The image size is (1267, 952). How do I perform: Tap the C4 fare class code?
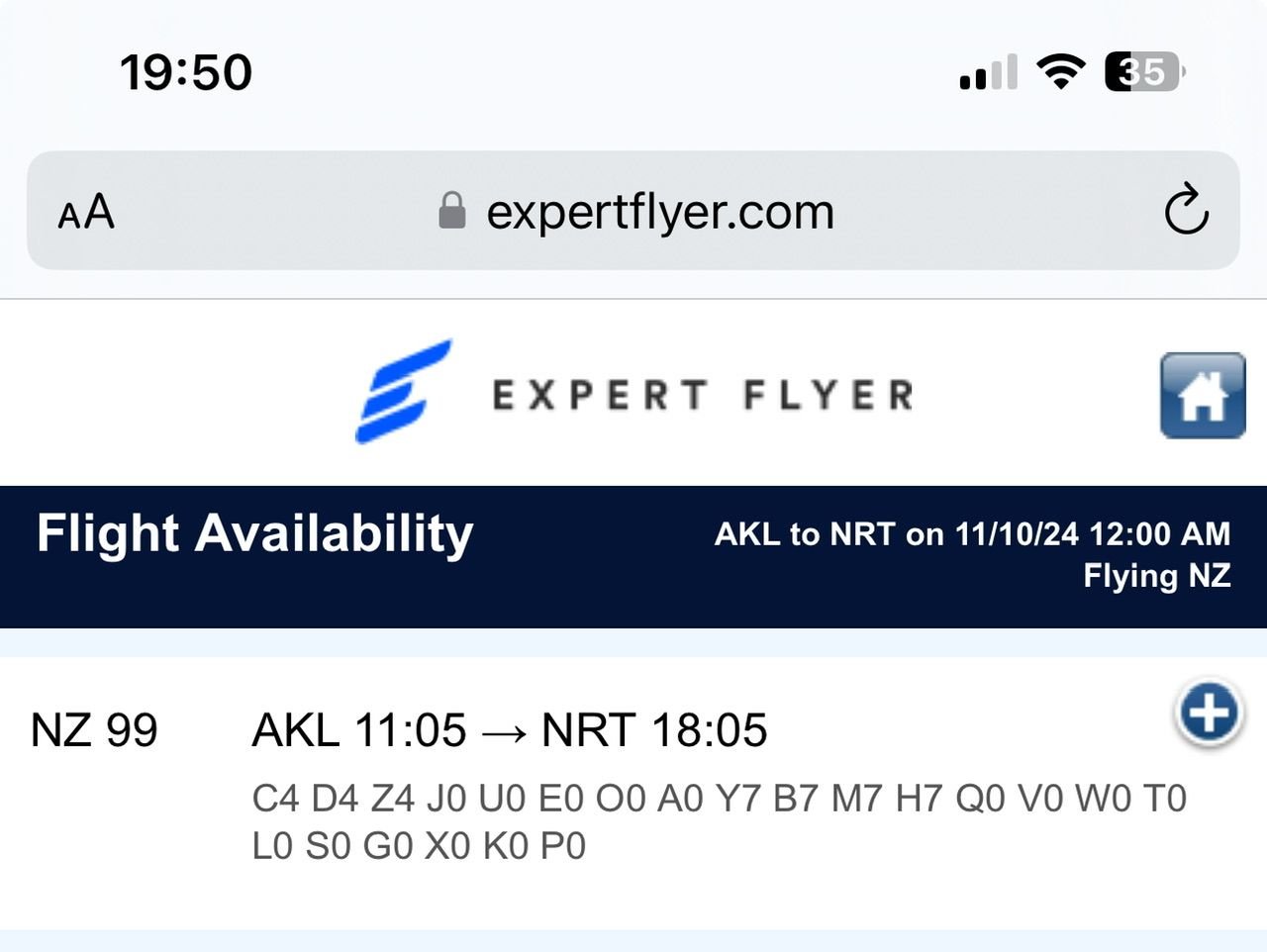275,799
